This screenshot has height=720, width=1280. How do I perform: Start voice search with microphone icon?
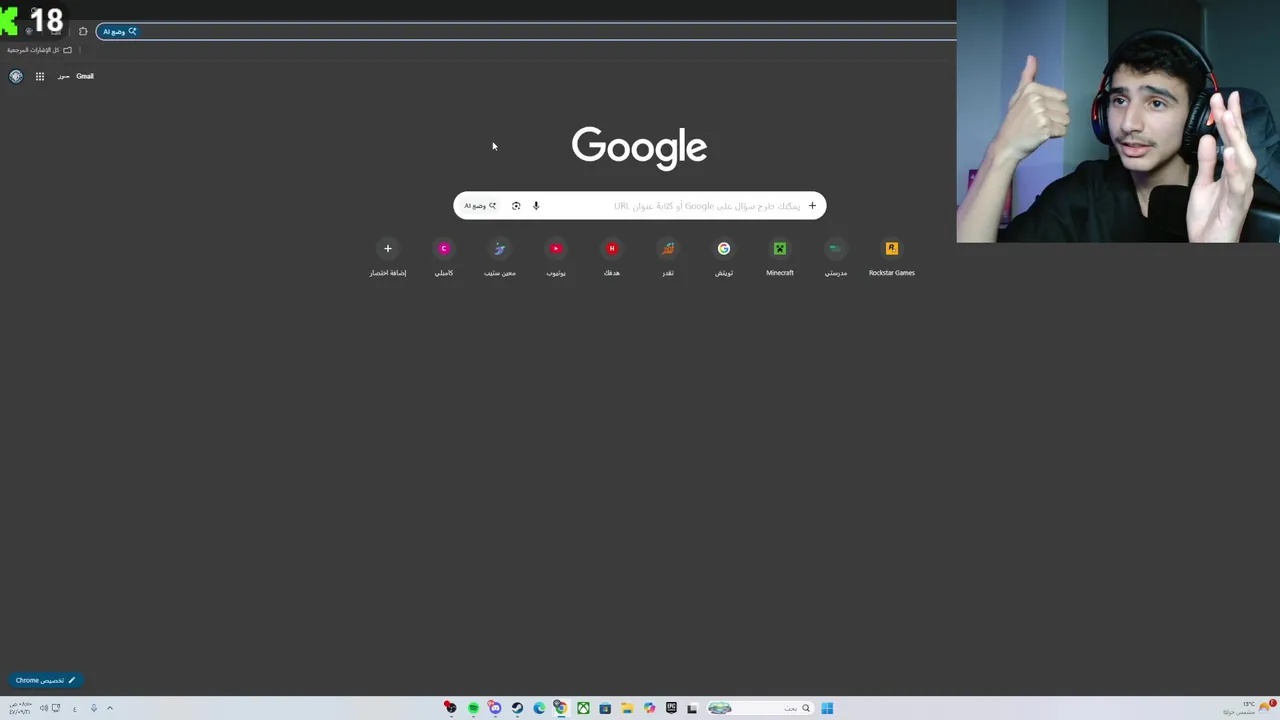536,206
